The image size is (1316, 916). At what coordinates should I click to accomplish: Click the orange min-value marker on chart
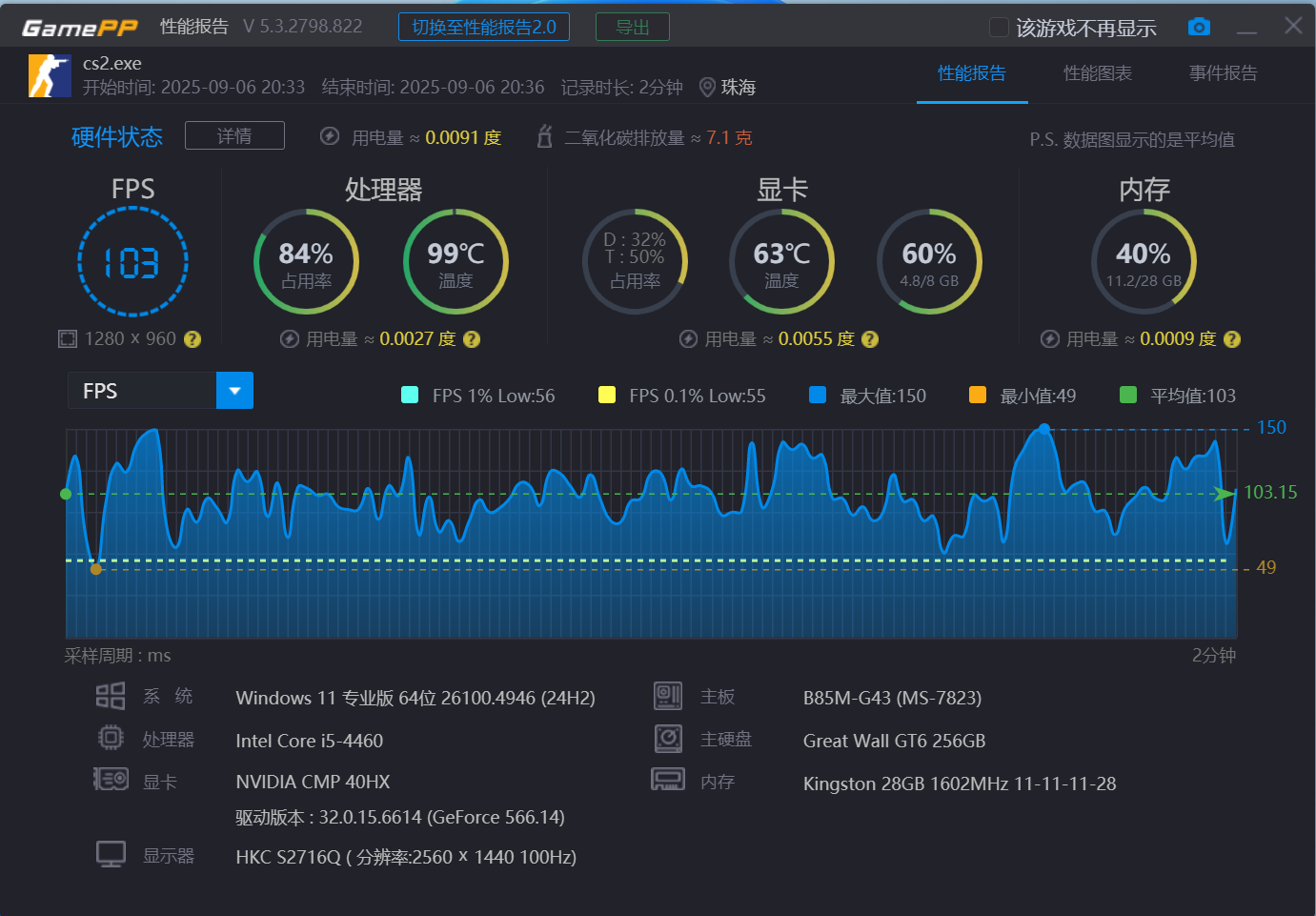pyautogui.click(x=95, y=569)
